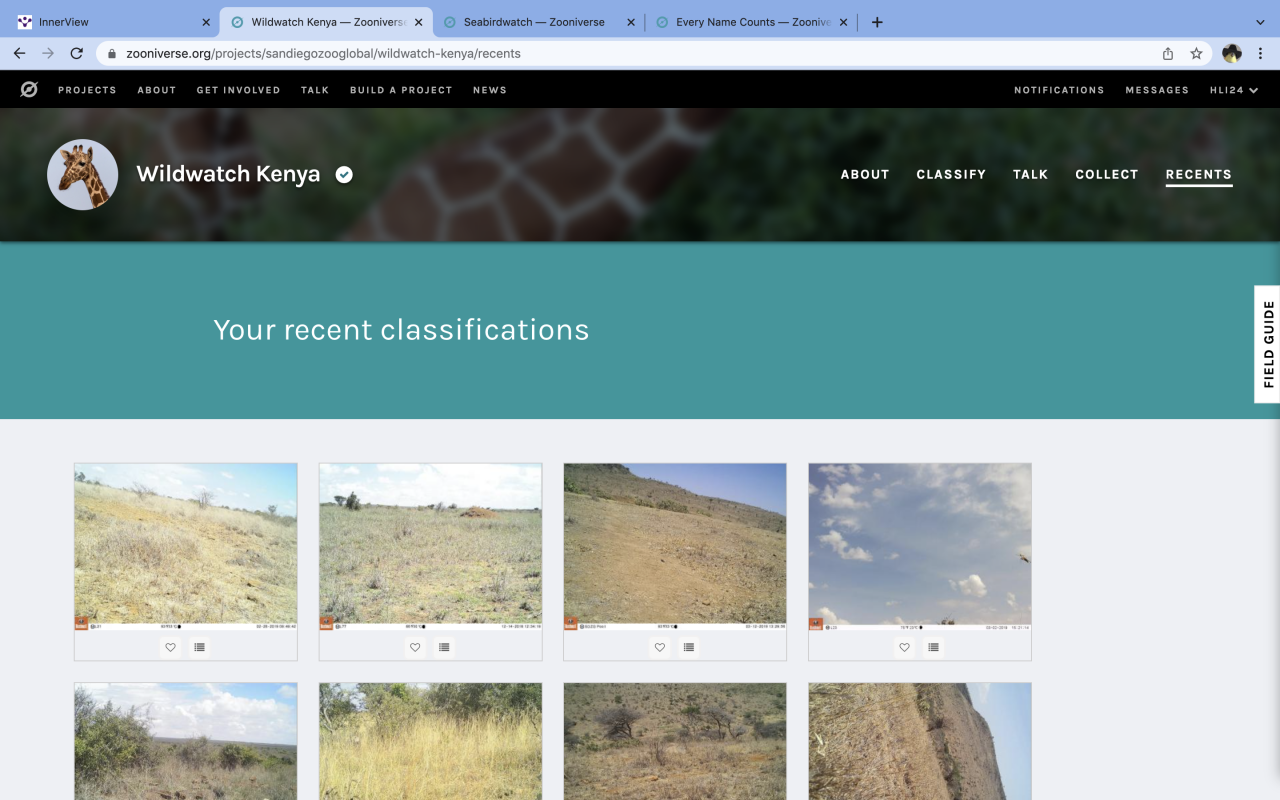This screenshot has height=800, width=1280.
Task: Favorite the first classification thumbnail
Action: (x=171, y=647)
